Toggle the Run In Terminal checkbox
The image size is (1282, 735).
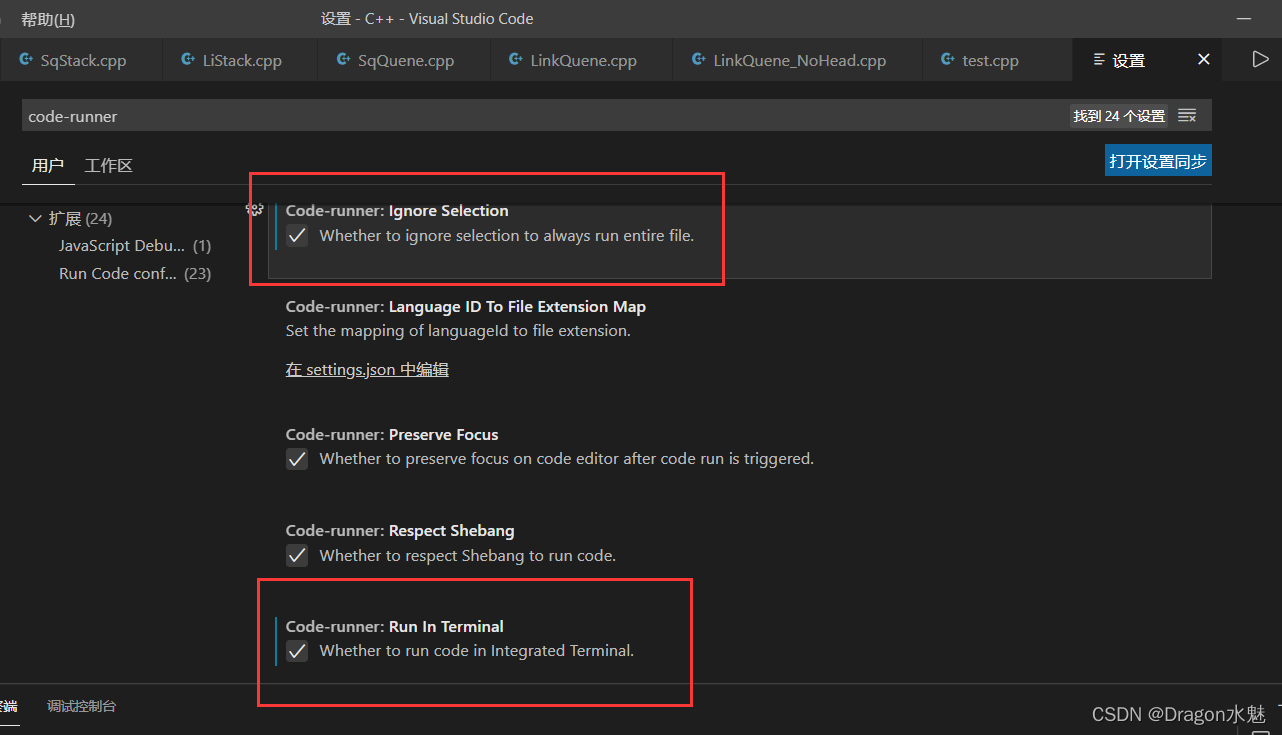tap(297, 651)
